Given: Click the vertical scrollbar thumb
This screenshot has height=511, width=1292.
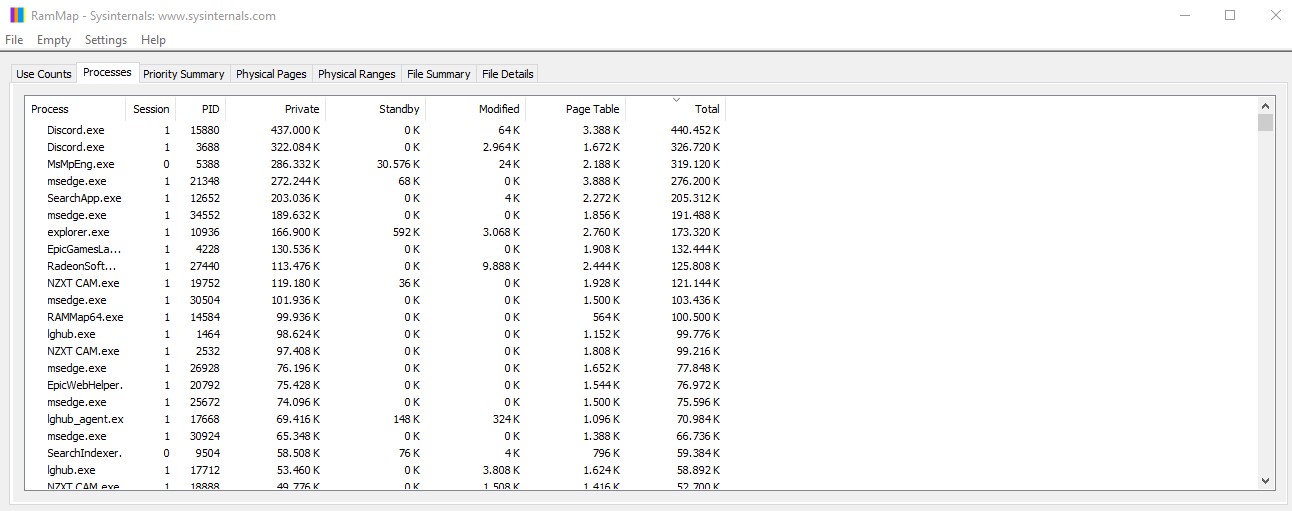Looking at the screenshot, I should 1265,123.
